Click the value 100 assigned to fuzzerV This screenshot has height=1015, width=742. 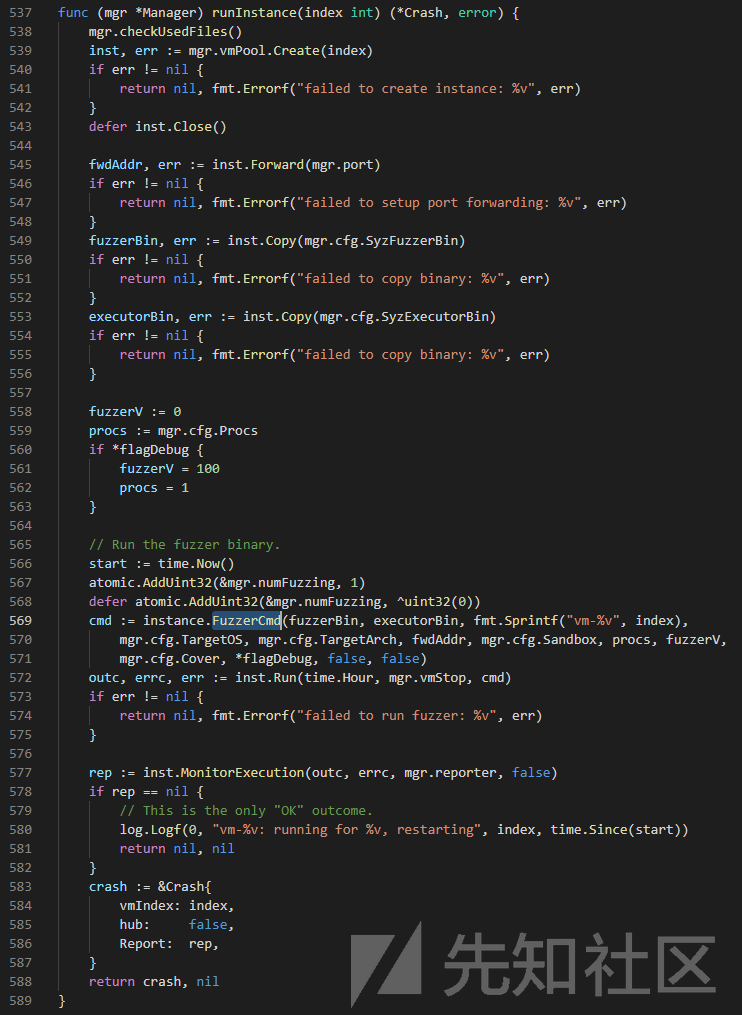coord(208,468)
